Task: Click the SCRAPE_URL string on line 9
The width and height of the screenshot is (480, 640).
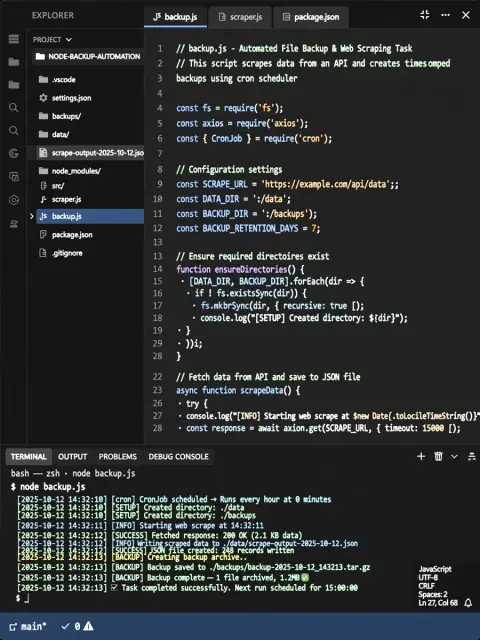Action: (326, 184)
